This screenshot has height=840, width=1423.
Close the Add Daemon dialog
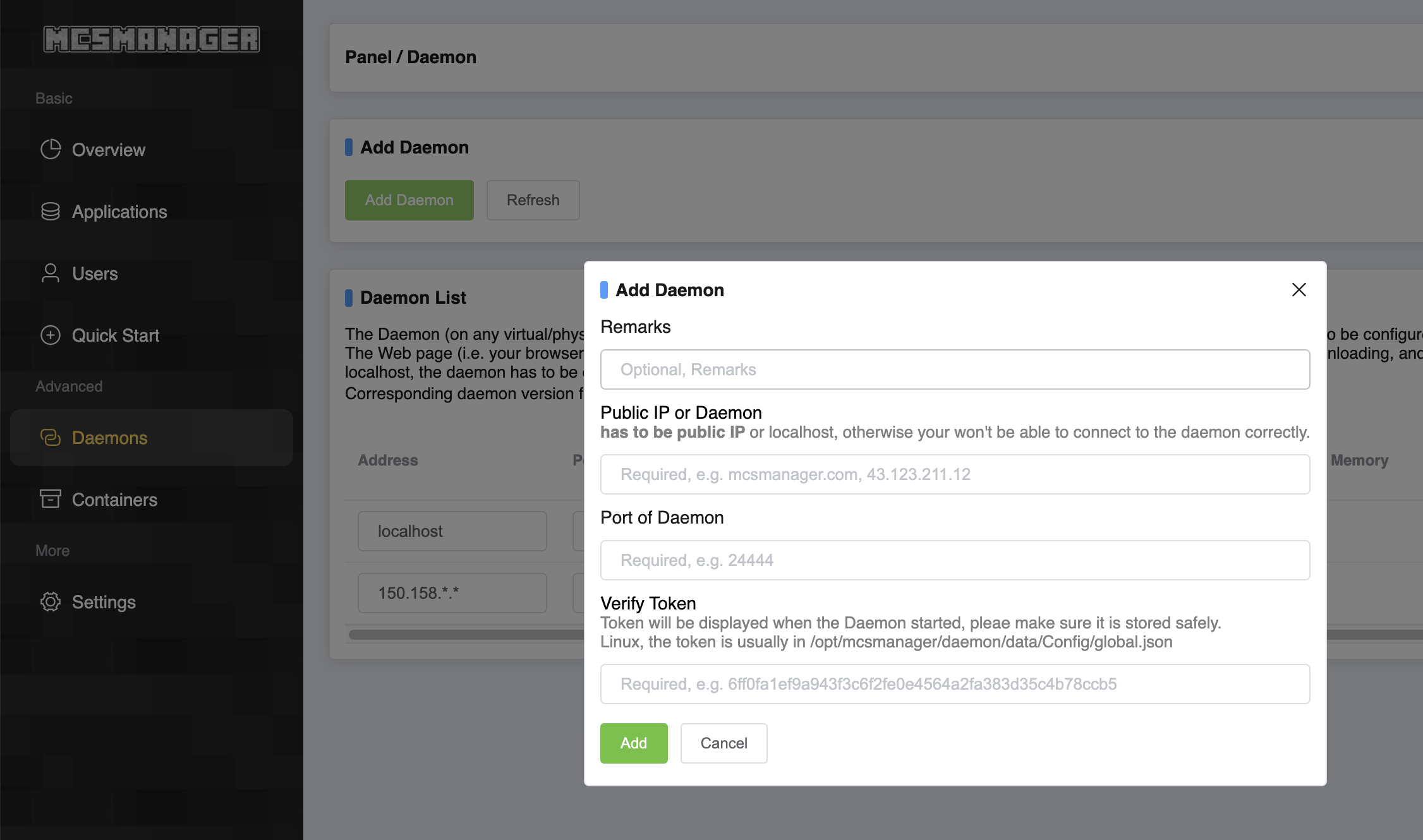pyautogui.click(x=1299, y=289)
